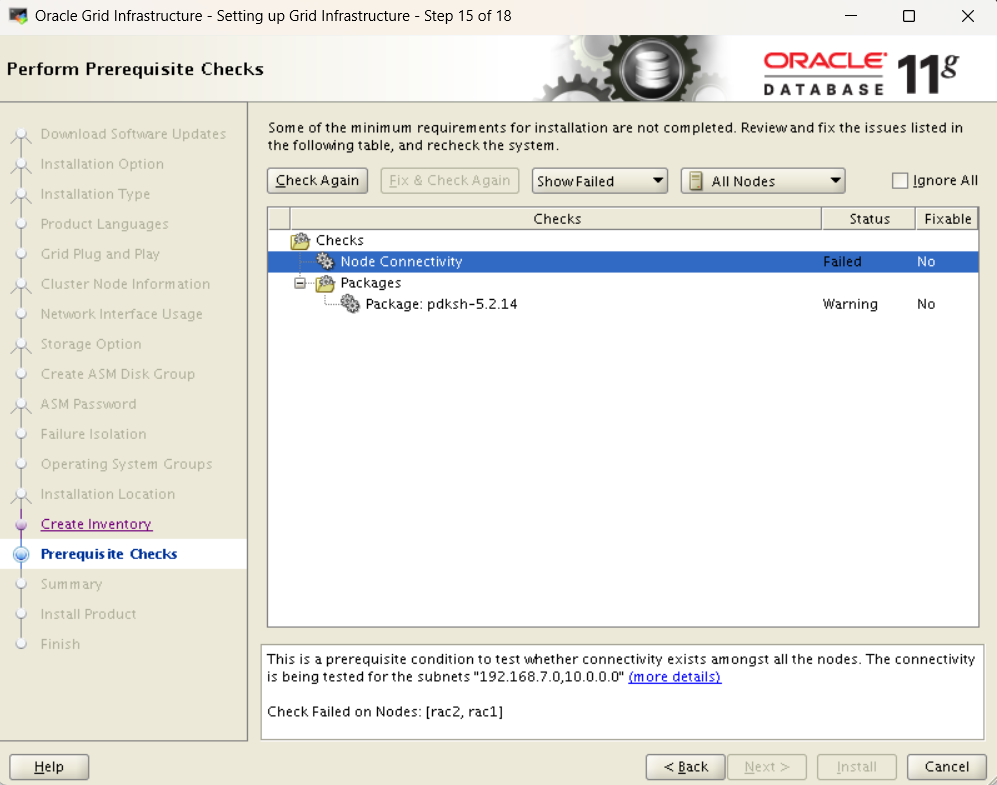The height and width of the screenshot is (785, 997).
Task: Select the Packages tree item
Action: (x=371, y=283)
